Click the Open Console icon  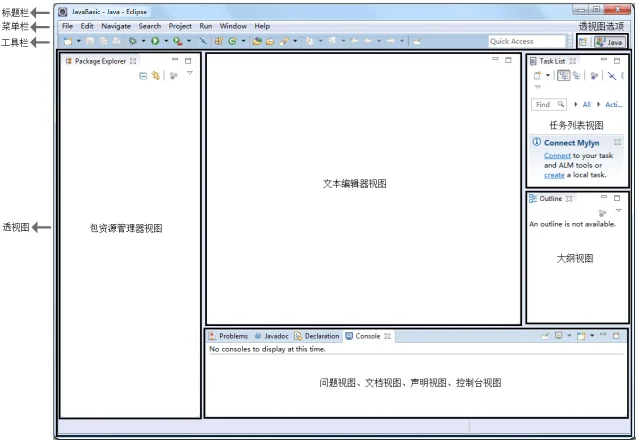pos(581,336)
